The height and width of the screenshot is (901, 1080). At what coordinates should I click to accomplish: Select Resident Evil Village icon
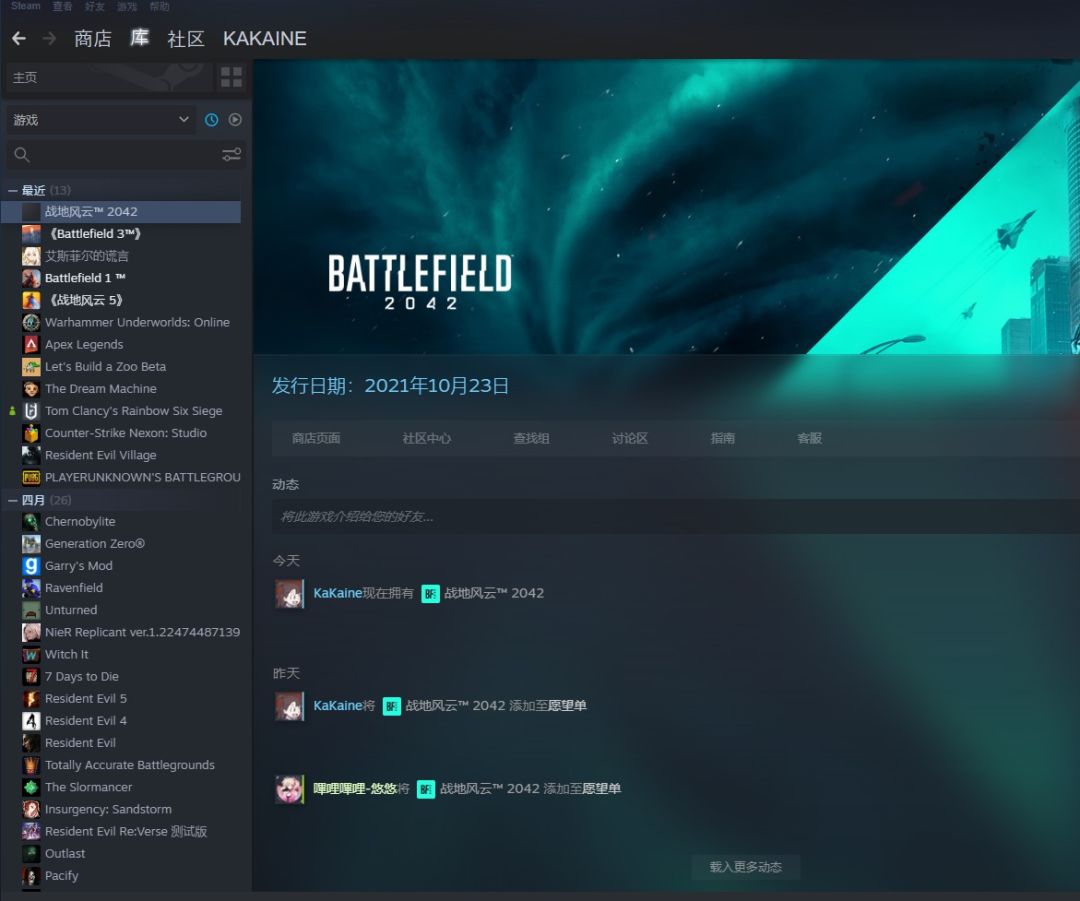click(x=31, y=455)
